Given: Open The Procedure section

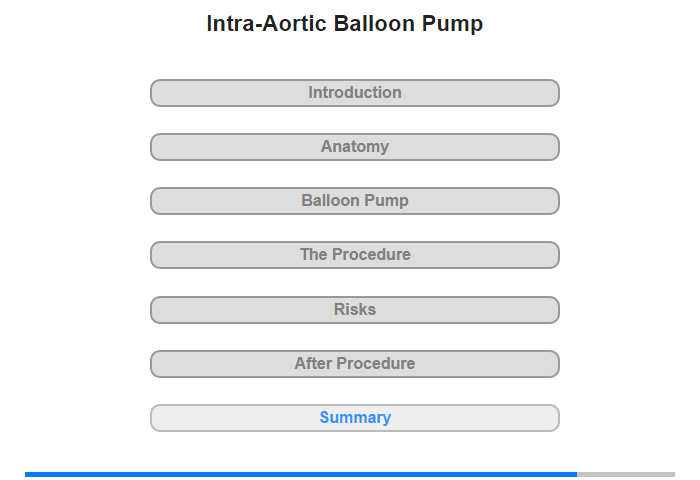Looking at the screenshot, I should pyautogui.click(x=354, y=255).
